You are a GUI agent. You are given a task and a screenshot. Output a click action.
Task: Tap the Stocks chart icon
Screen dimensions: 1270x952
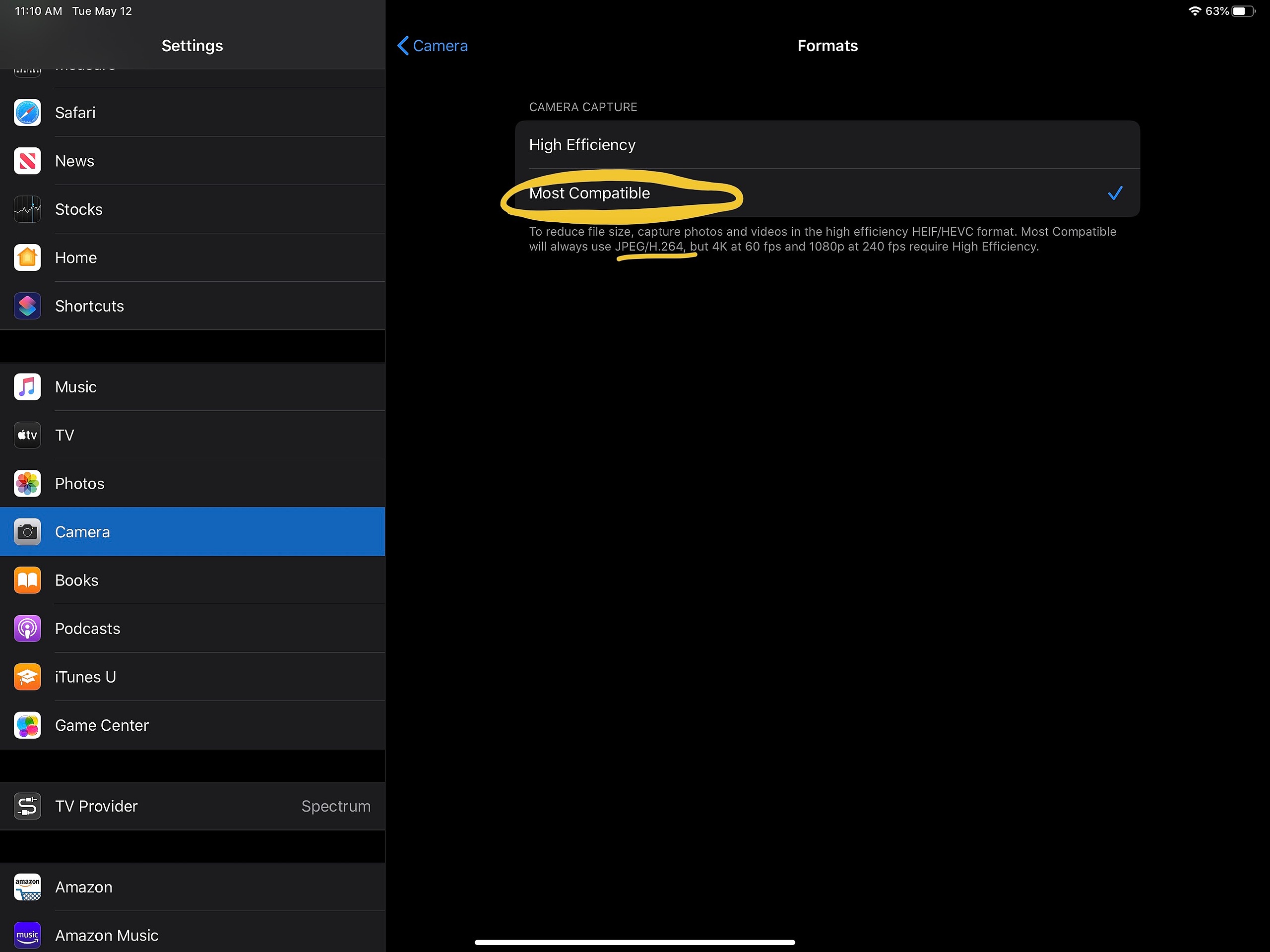[x=27, y=209]
